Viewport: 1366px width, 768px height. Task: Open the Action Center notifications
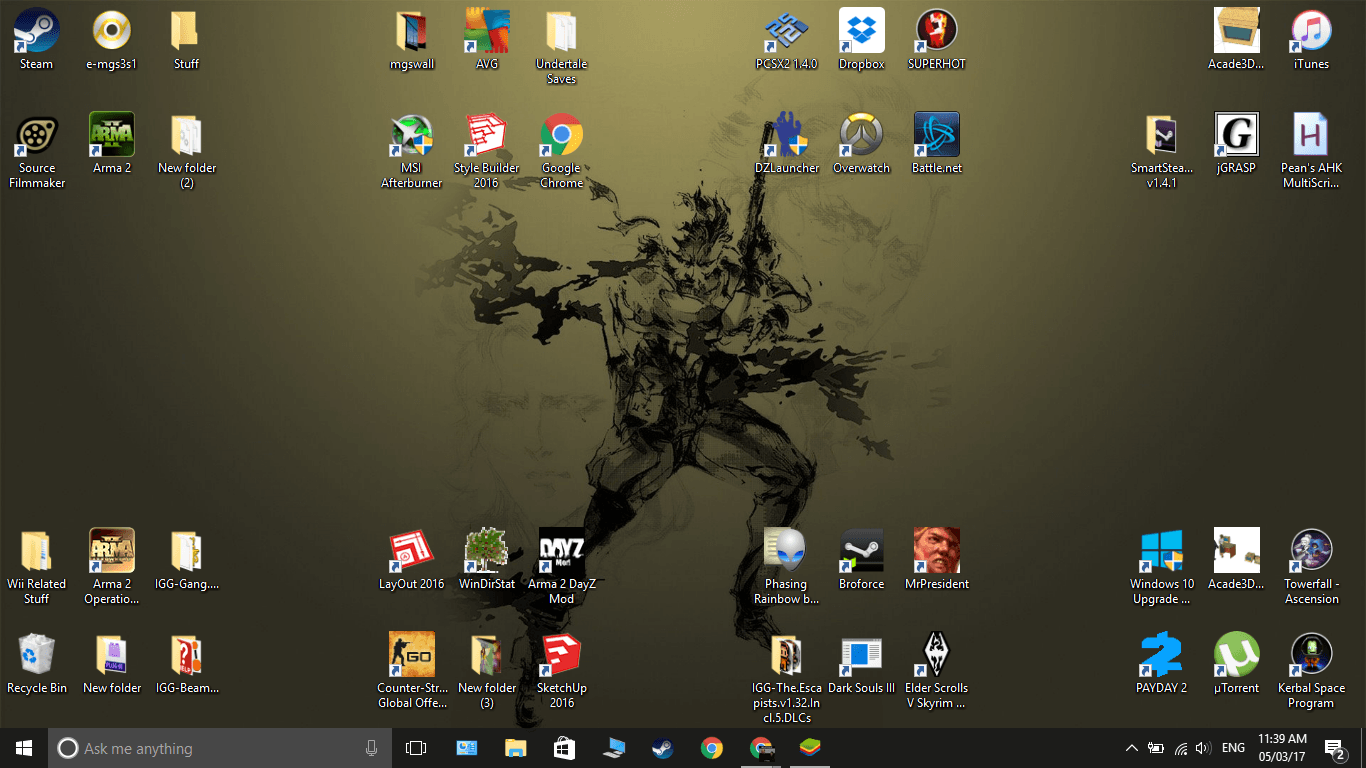click(1333, 748)
